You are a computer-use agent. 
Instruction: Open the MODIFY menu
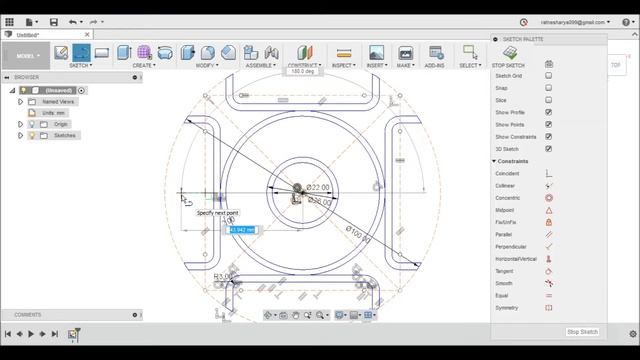point(207,65)
